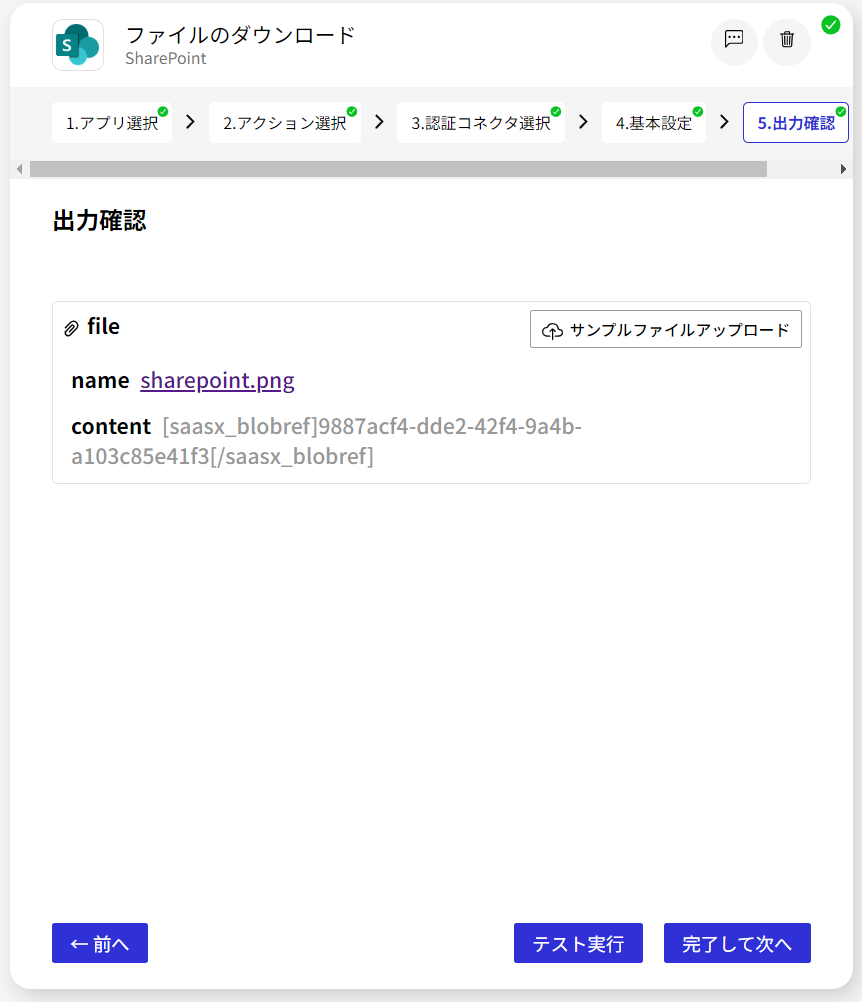Viewport: 862px width, 1002px height.
Task: Click the 出力確認 heading
Action: click(100, 220)
